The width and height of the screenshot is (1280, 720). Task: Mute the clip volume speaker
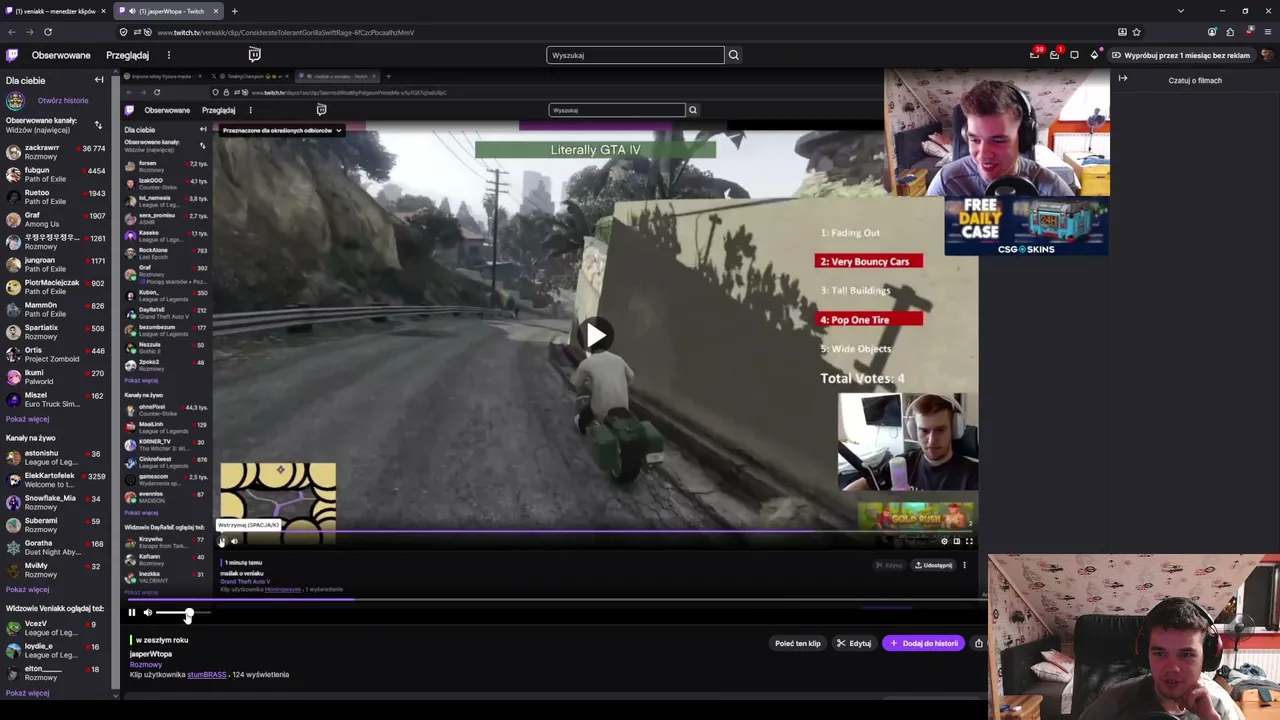147,613
